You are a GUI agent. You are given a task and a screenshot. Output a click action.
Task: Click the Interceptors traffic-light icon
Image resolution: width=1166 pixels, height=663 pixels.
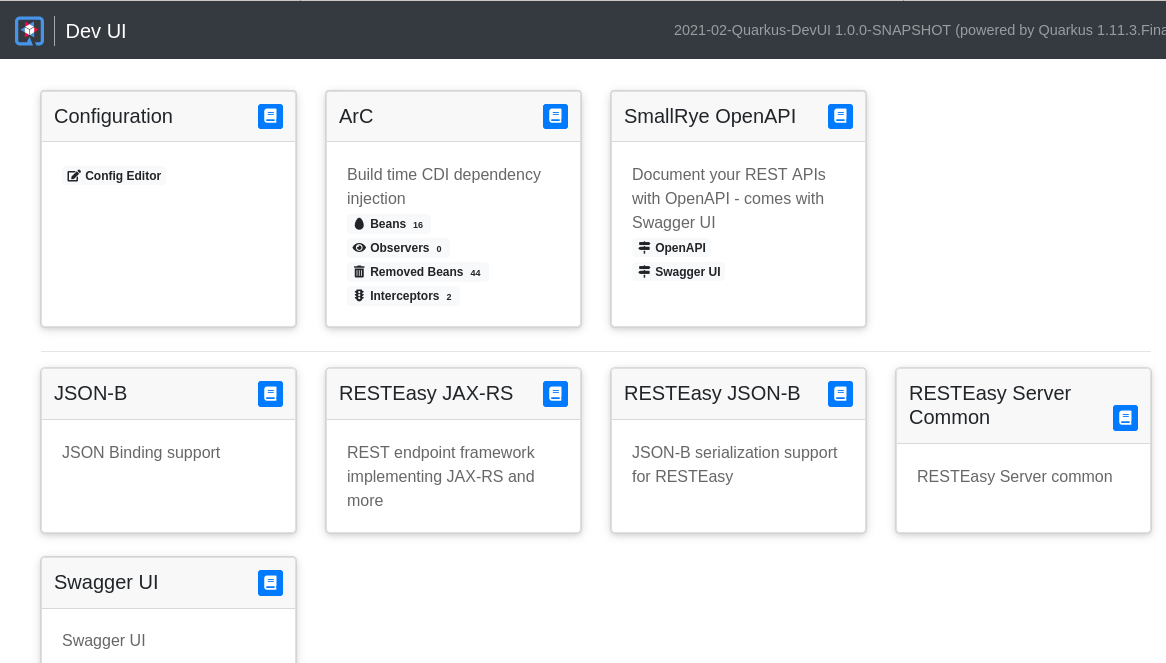click(359, 295)
